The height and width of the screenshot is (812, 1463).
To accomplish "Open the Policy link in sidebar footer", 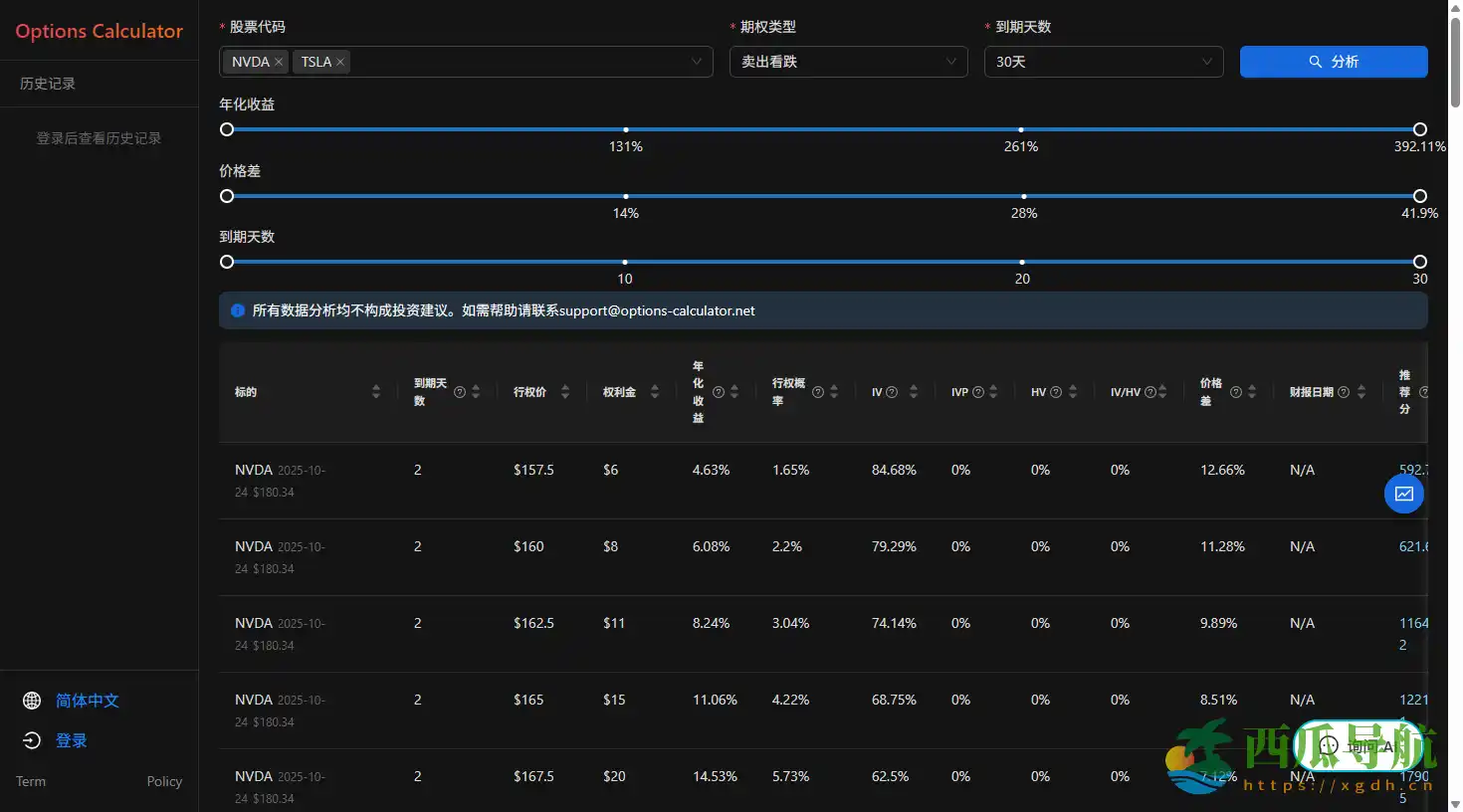I will click(164, 781).
